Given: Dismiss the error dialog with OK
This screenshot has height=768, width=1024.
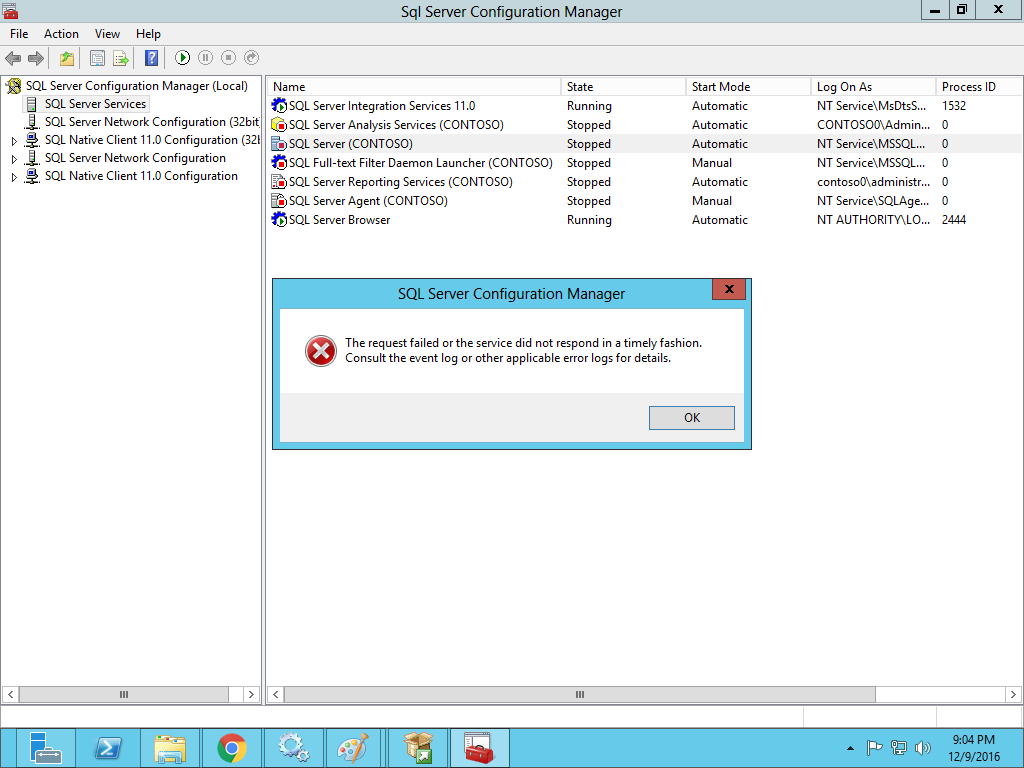Looking at the screenshot, I should tap(691, 417).
